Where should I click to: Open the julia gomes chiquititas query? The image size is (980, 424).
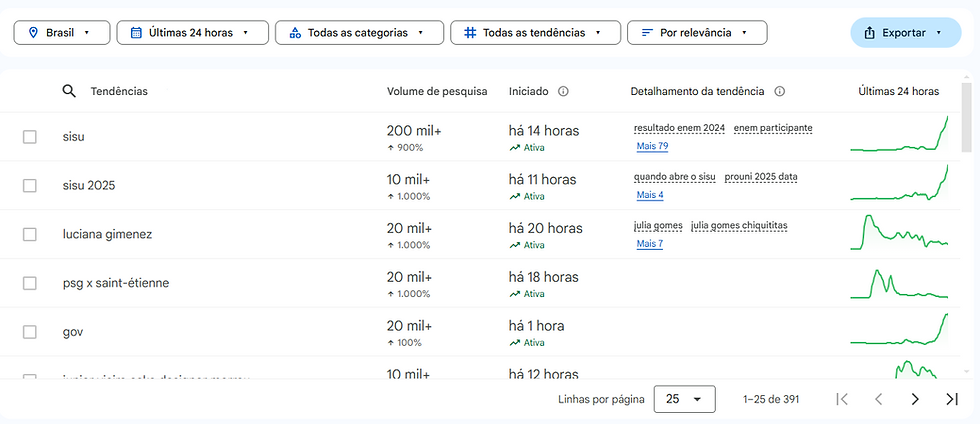(739, 226)
